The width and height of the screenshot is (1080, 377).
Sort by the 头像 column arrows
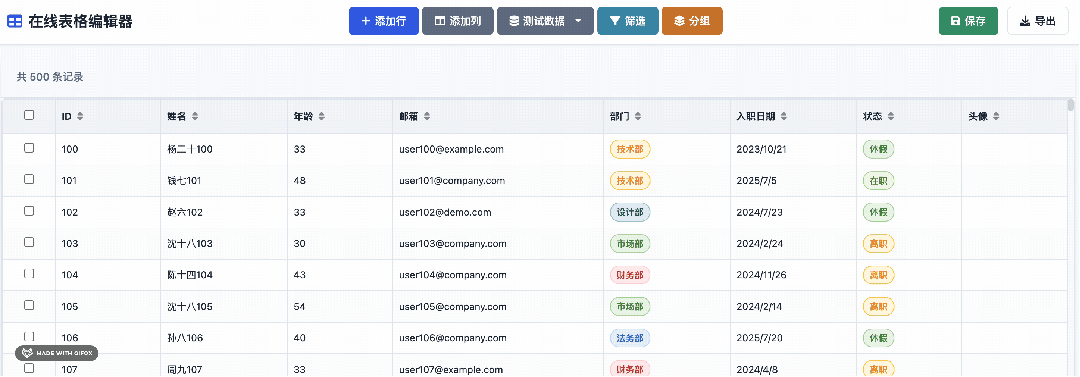click(x=997, y=116)
